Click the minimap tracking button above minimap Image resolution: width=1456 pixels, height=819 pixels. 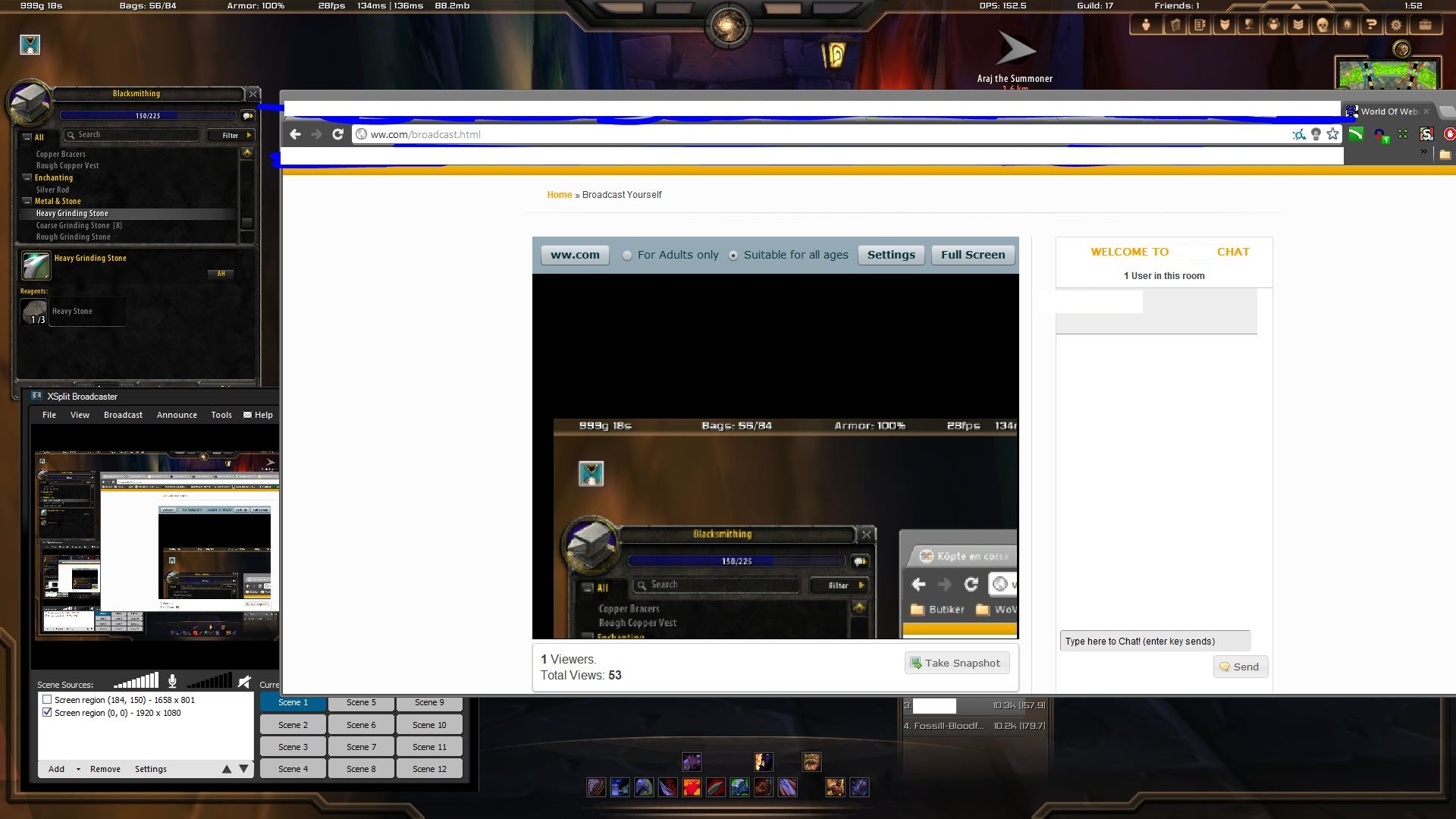point(1401,49)
